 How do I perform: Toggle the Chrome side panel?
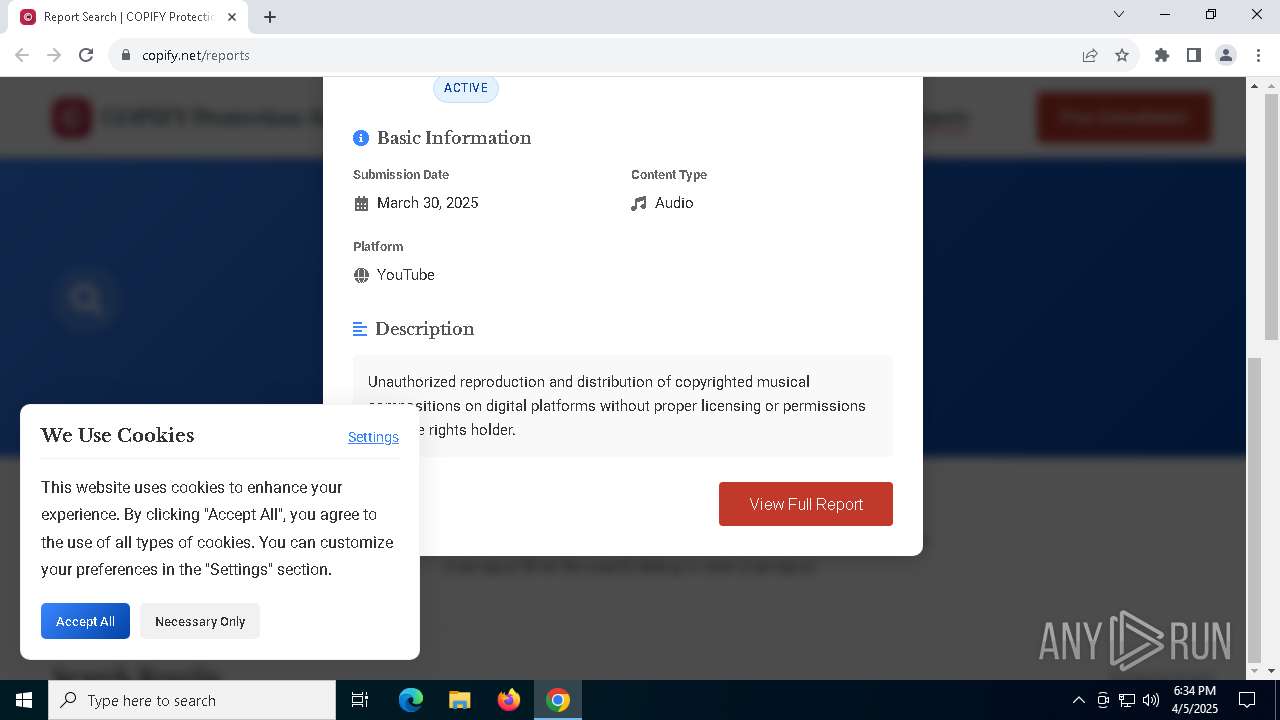[1194, 55]
